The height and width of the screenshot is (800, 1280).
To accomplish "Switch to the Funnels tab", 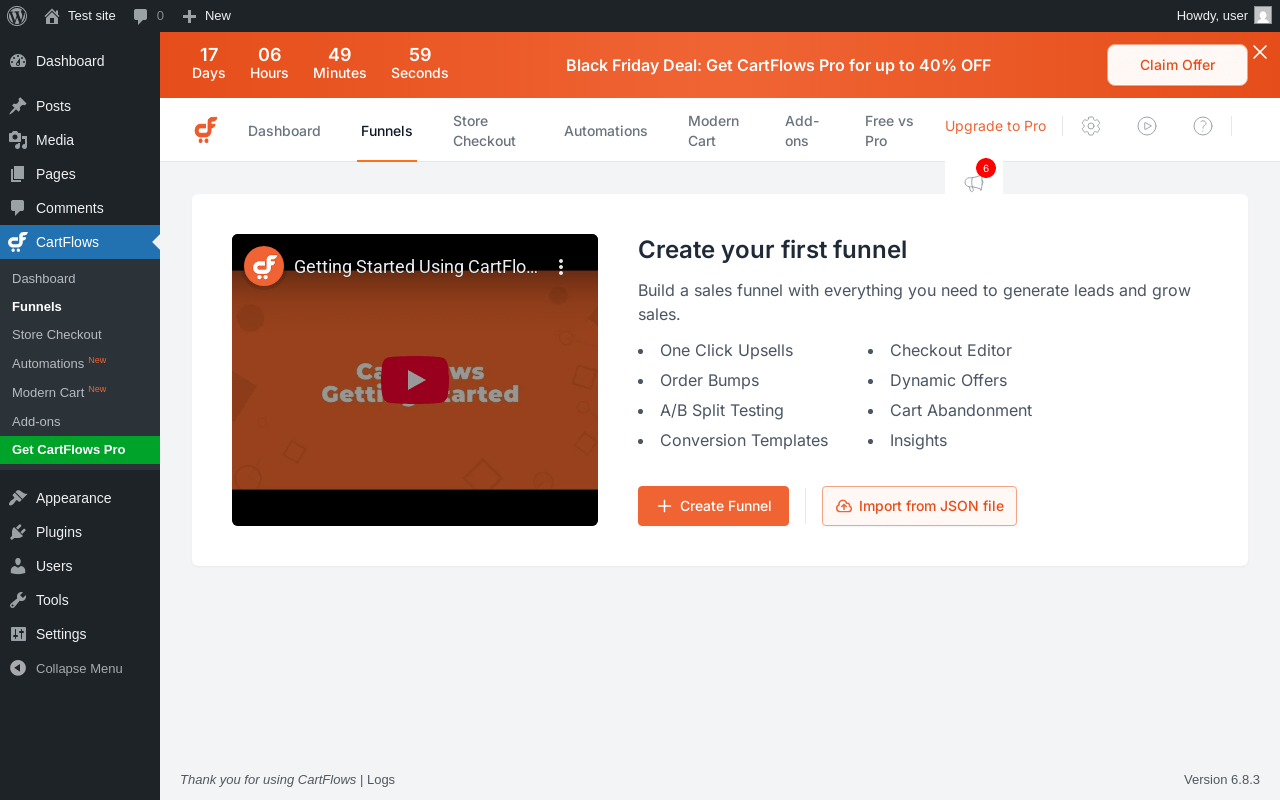I will point(387,131).
